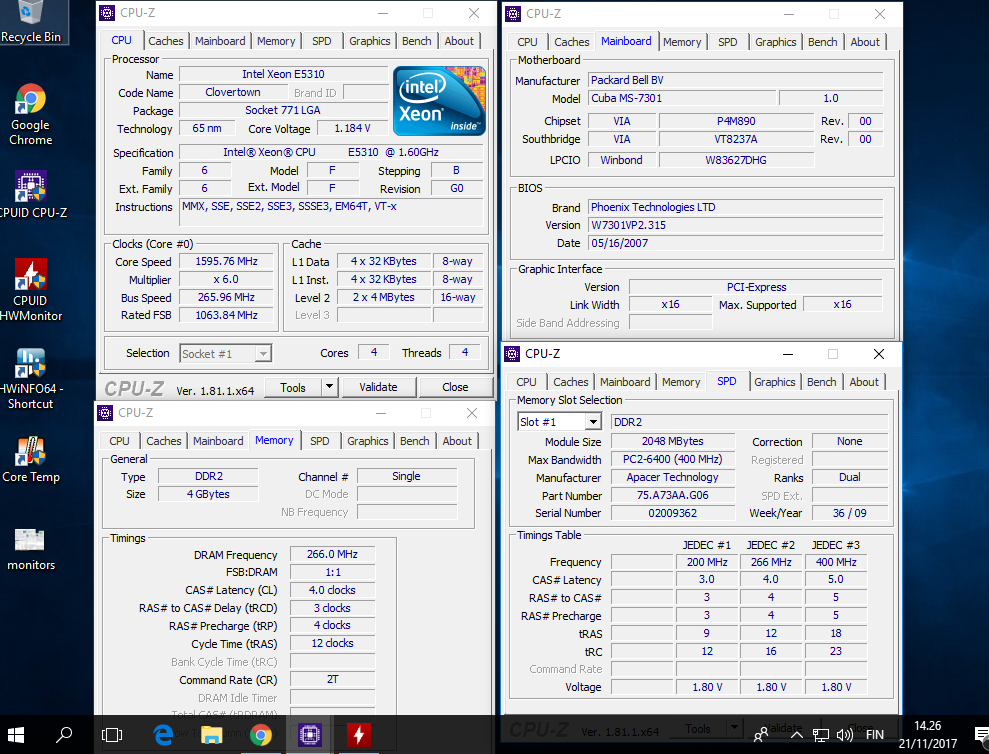Open the Recycle Bin desktop icon

coord(30,23)
